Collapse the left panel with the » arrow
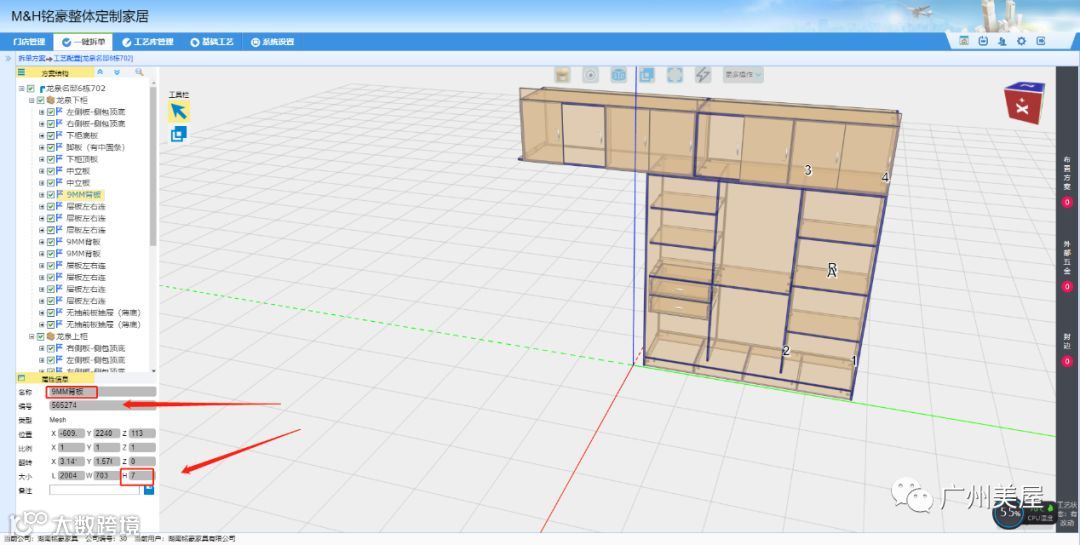1080x545 pixels. [8, 59]
